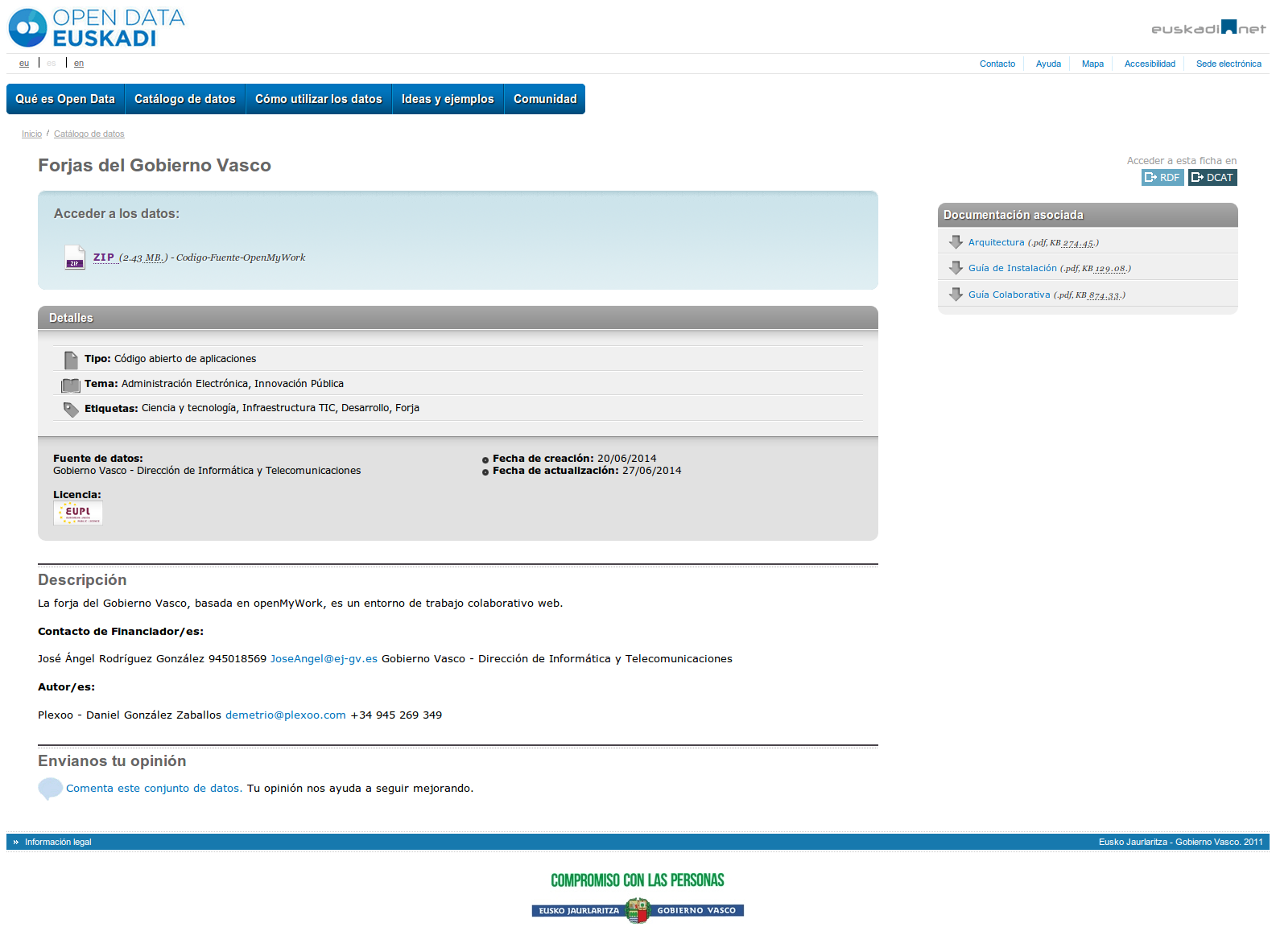This screenshot has height=952, width=1276.
Task: Click Información legal in the footer
Action: click(58, 843)
